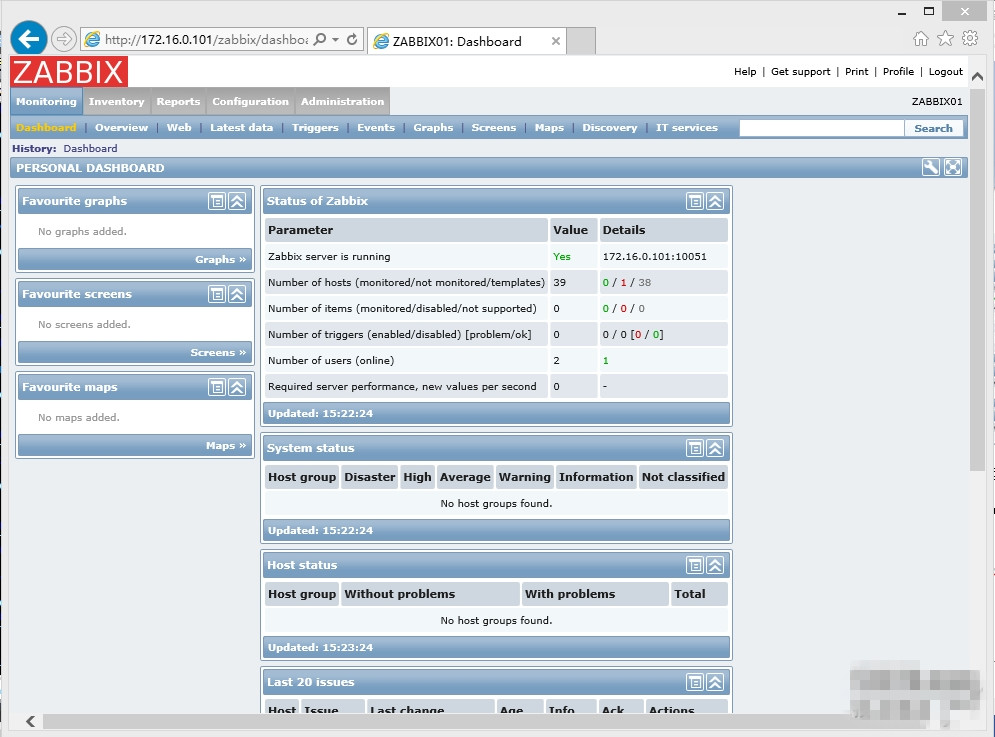Screen dimensions: 995x737
Task: Collapse the Favourite maps widget
Action: [237, 387]
